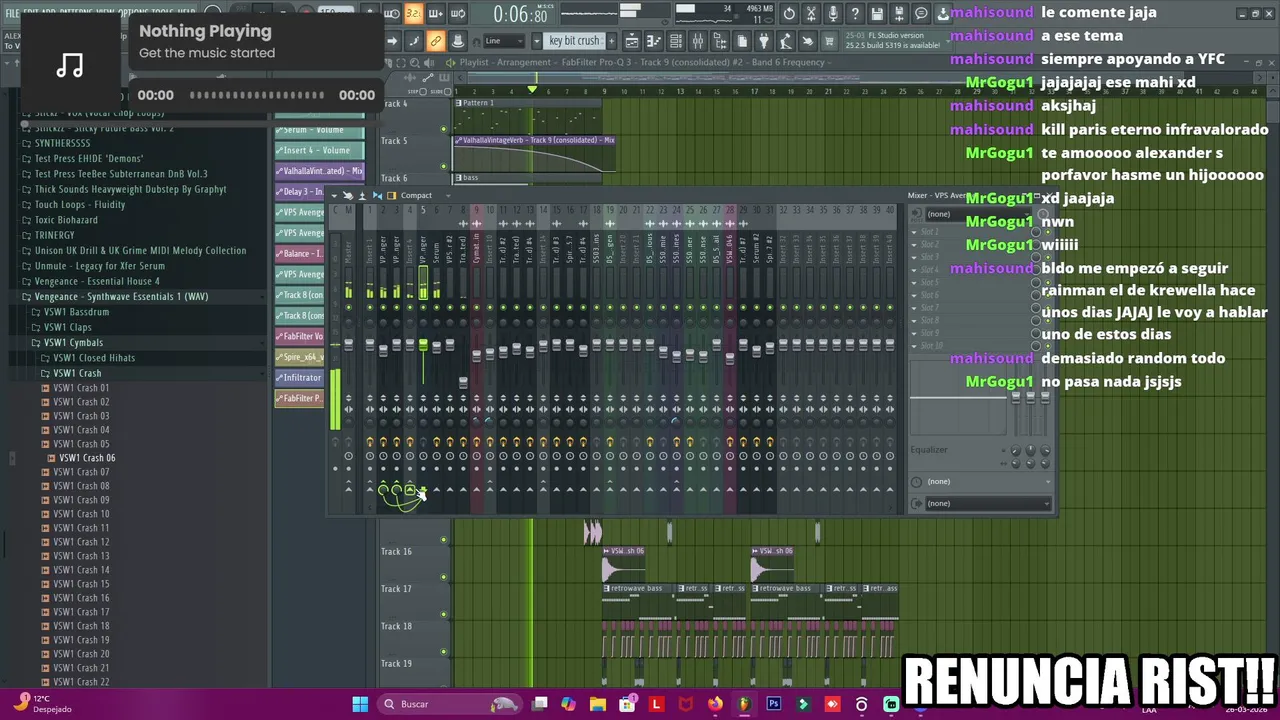Open Toxic Biohazard browser entry
This screenshot has height=720, width=1280.
(x=66, y=220)
